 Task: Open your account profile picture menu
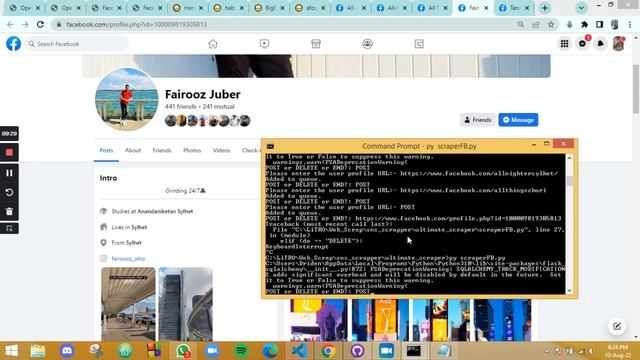tap(618, 44)
